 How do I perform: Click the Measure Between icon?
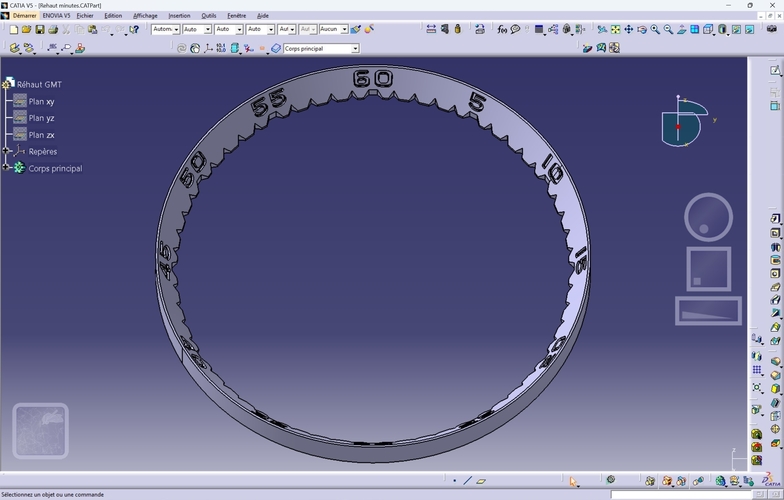coord(430,29)
